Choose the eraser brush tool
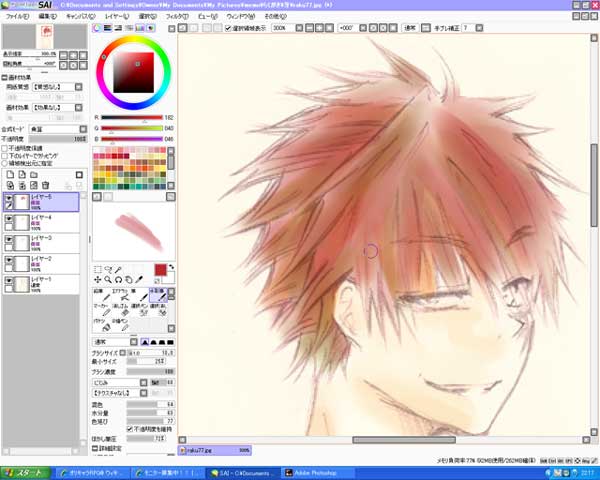 [x=121, y=310]
